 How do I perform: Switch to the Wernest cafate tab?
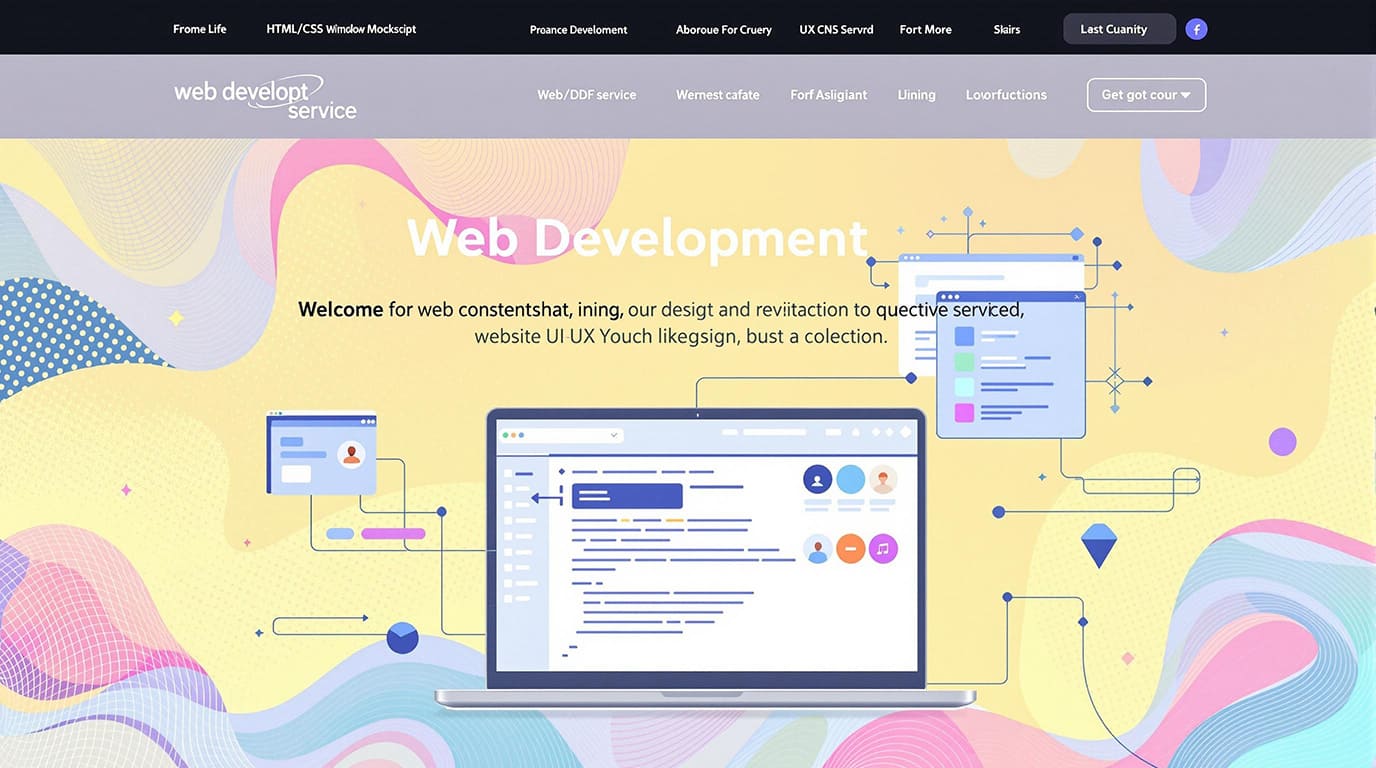(x=717, y=94)
